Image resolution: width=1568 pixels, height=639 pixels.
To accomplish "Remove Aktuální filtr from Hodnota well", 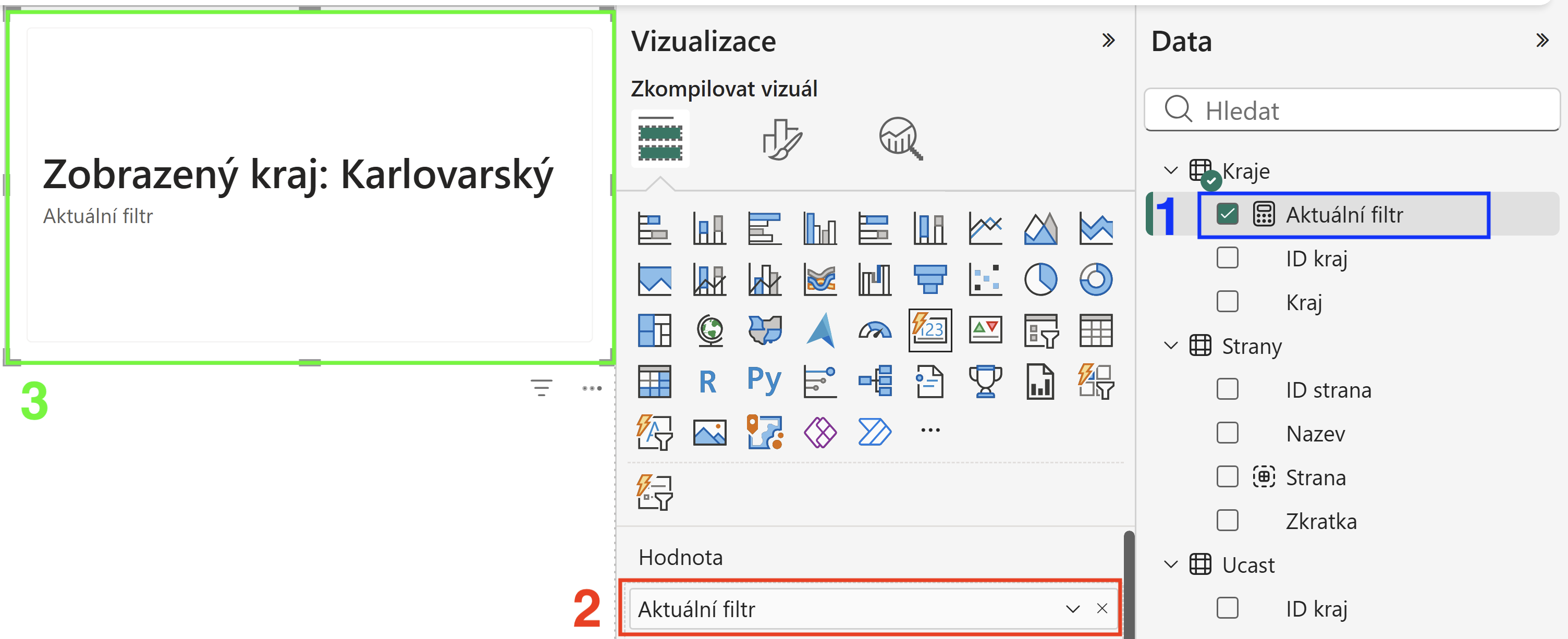I will [1102, 609].
